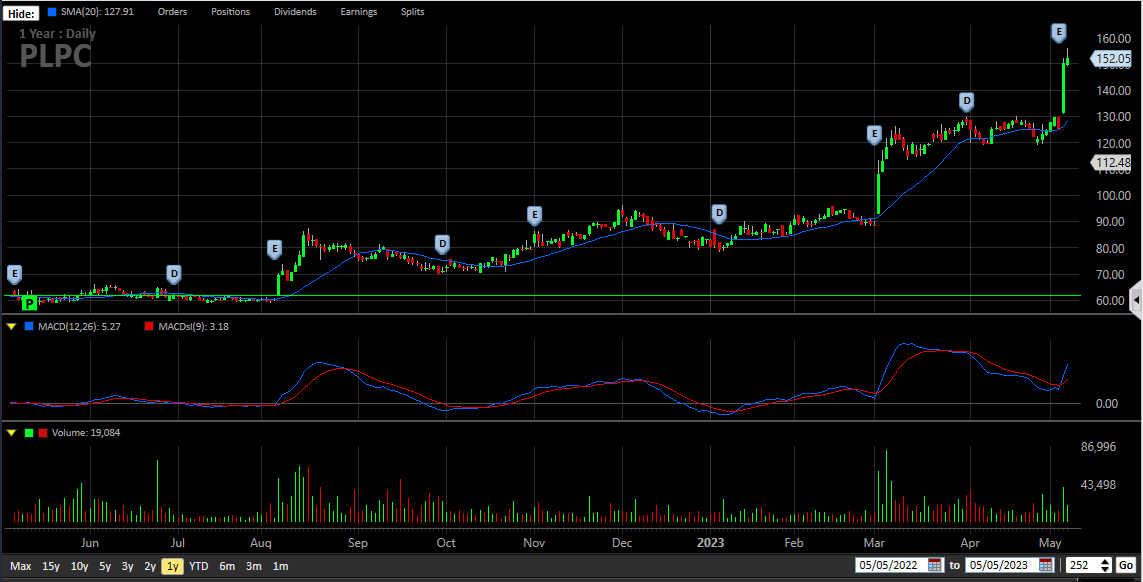Open the July dividend D marker

pyautogui.click(x=173, y=274)
